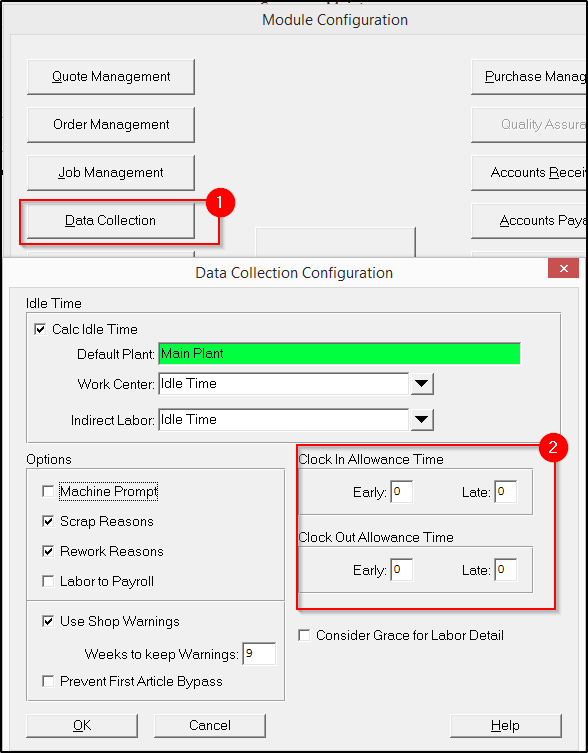Enable the Machine Prompt checkbox

click(x=48, y=491)
